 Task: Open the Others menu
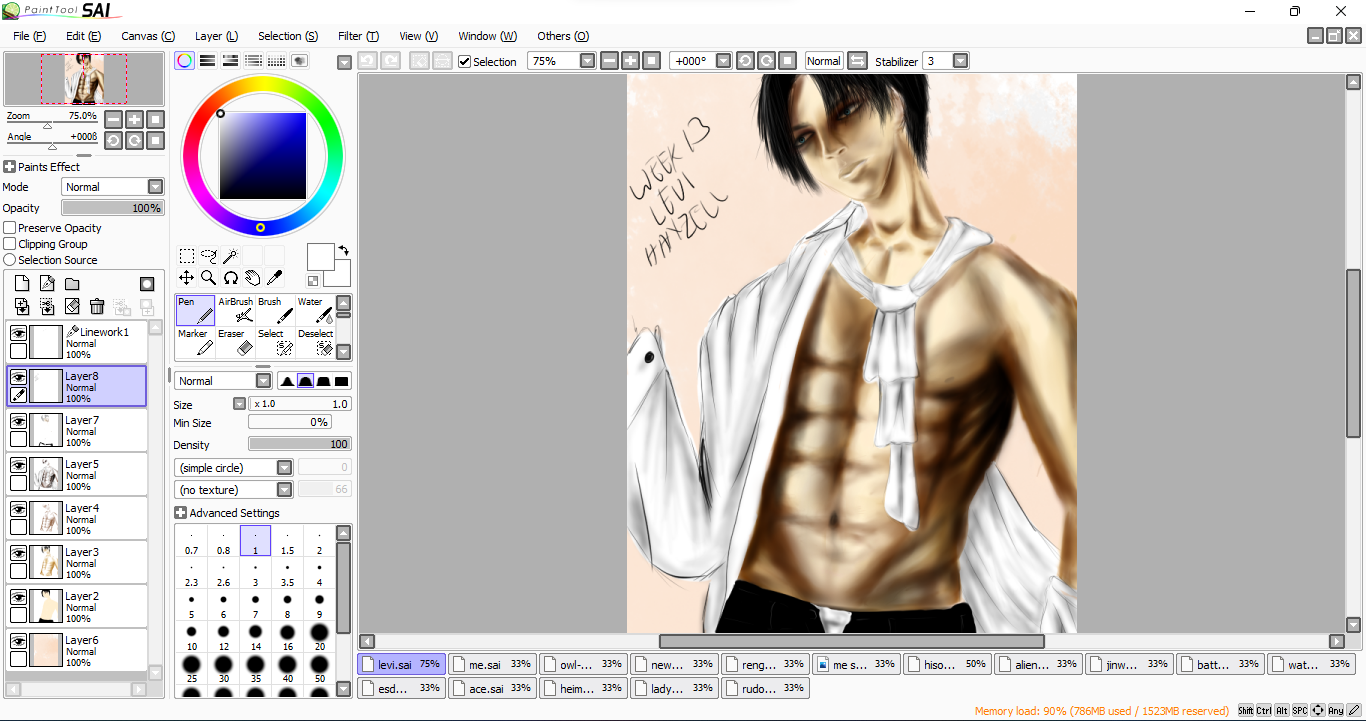563,36
